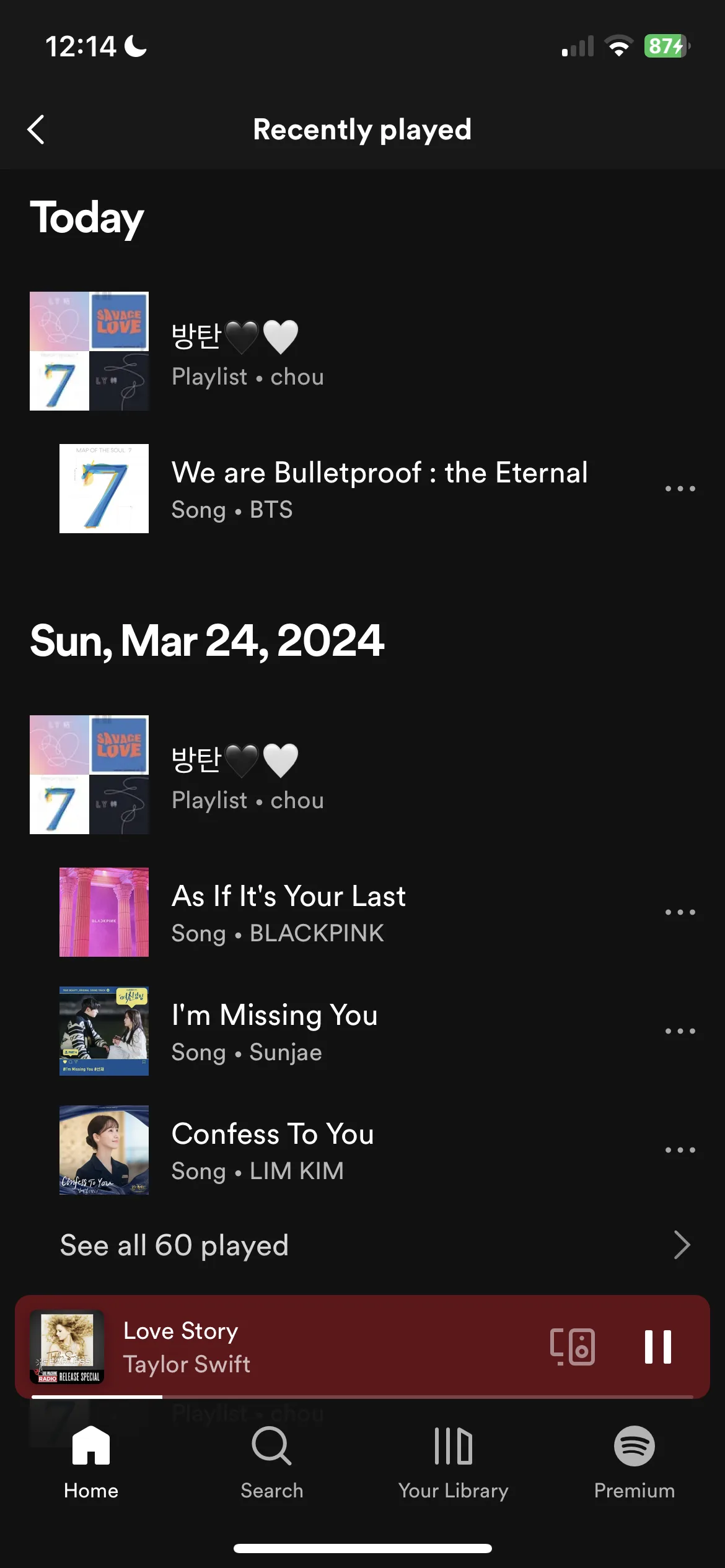Open three-dot menu for I'm Missing You

[680, 1031]
